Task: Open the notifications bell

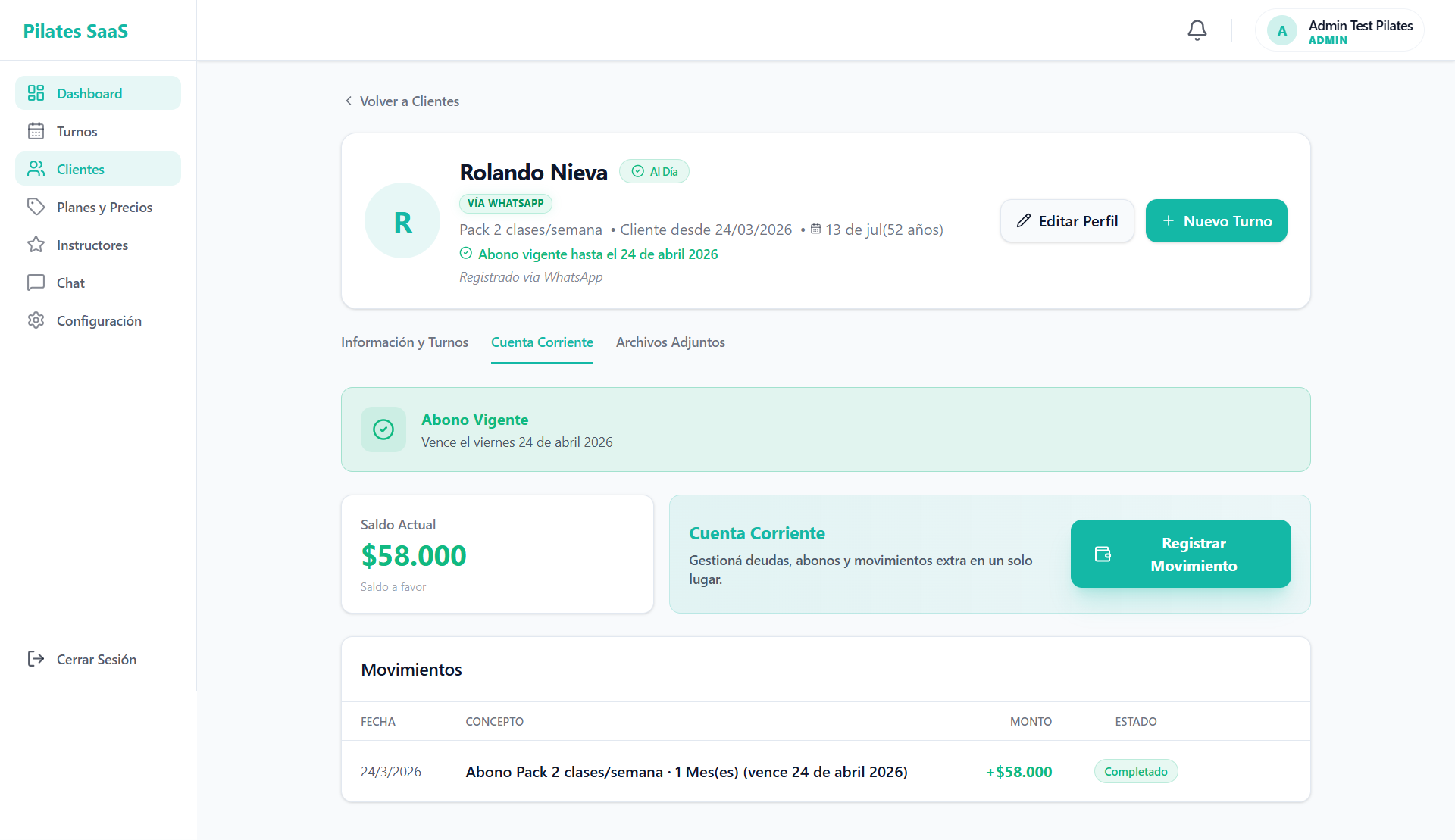Action: coord(1197,30)
